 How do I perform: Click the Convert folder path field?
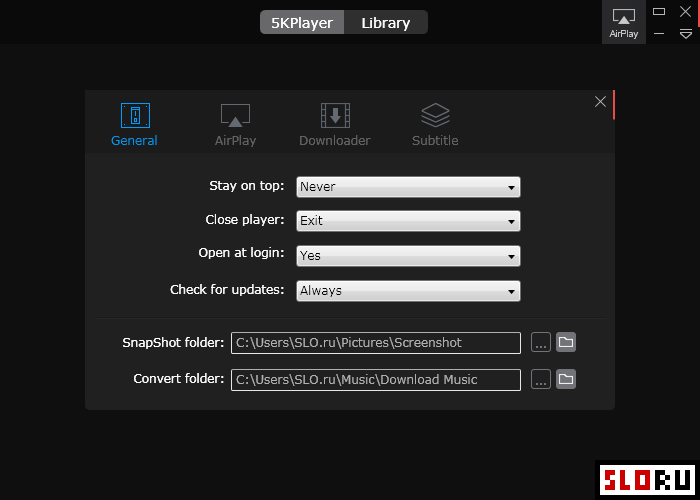[x=376, y=379]
